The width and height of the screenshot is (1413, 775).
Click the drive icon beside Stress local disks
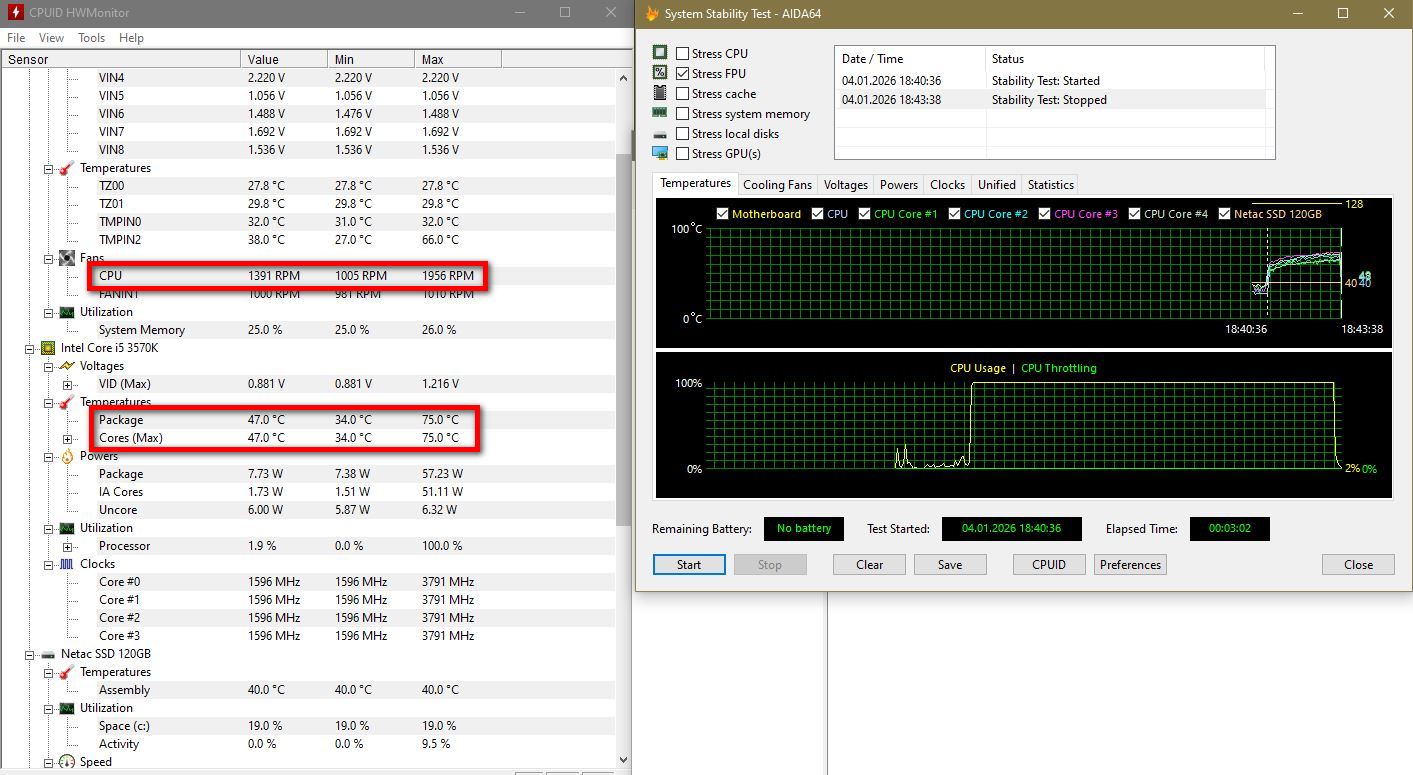tap(660, 134)
